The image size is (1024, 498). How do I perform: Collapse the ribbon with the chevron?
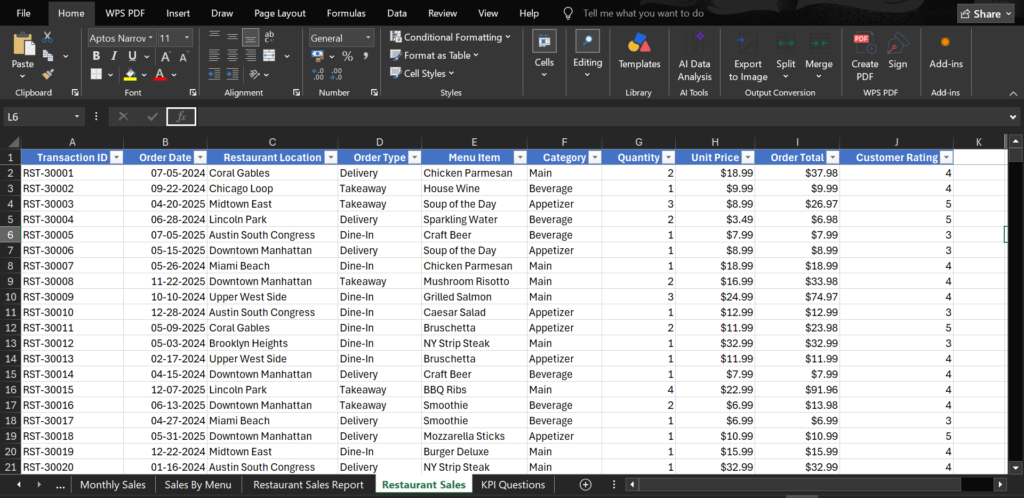(x=1013, y=93)
